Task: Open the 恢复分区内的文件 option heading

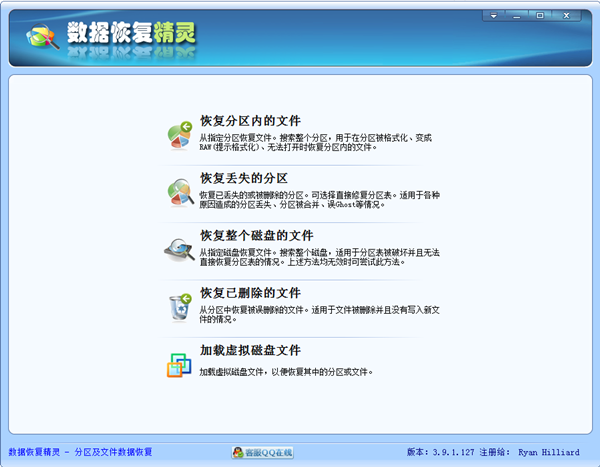Action: (x=250, y=120)
